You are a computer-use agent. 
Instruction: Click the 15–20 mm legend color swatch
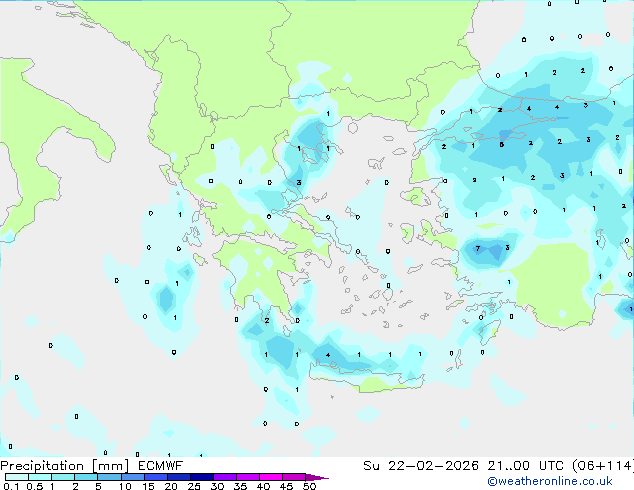tap(155, 477)
